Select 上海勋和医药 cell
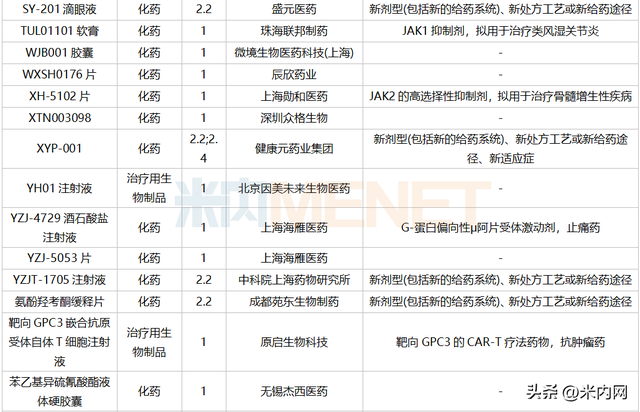 (294, 96)
